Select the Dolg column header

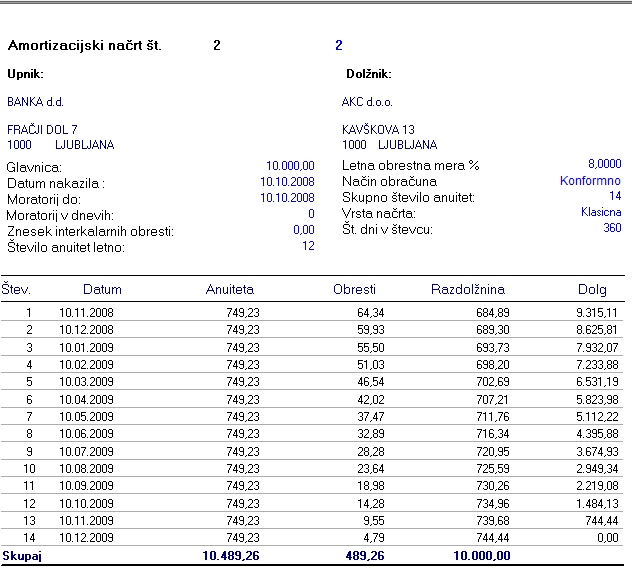coord(592,290)
